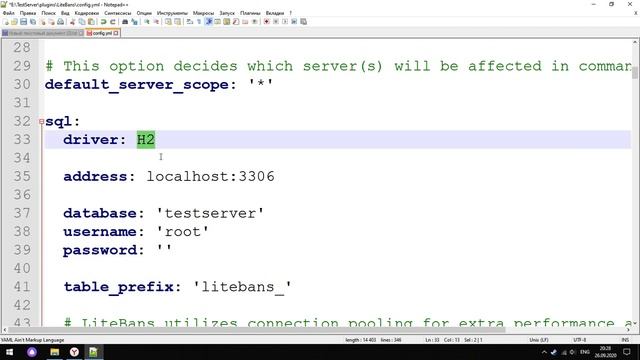Click the Copy toolbar icon
Viewport: 640px width, 360px height.
tap(82, 22)
